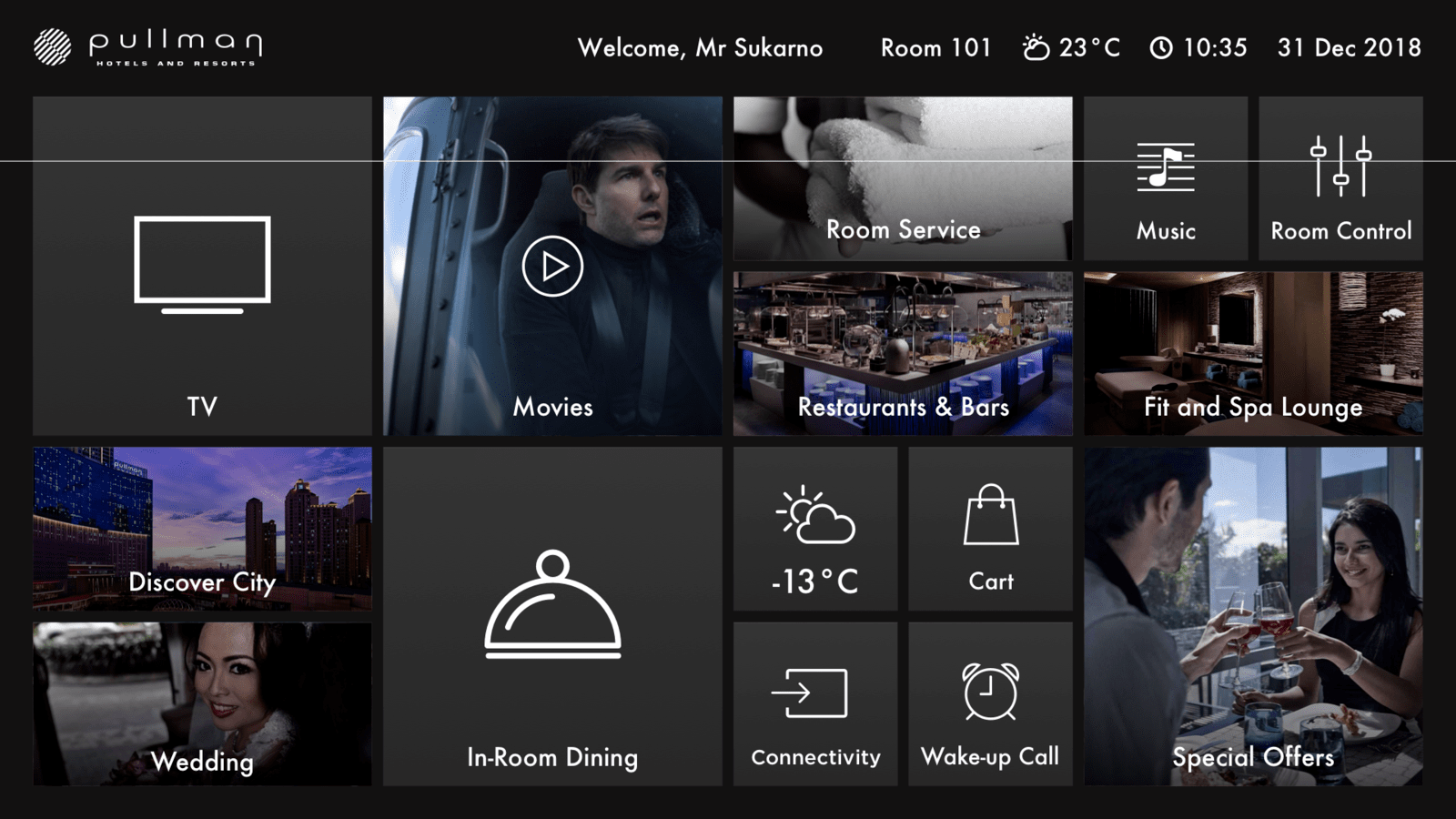
Task: Click the Room 101 label in header
Action: coord(935,48)
